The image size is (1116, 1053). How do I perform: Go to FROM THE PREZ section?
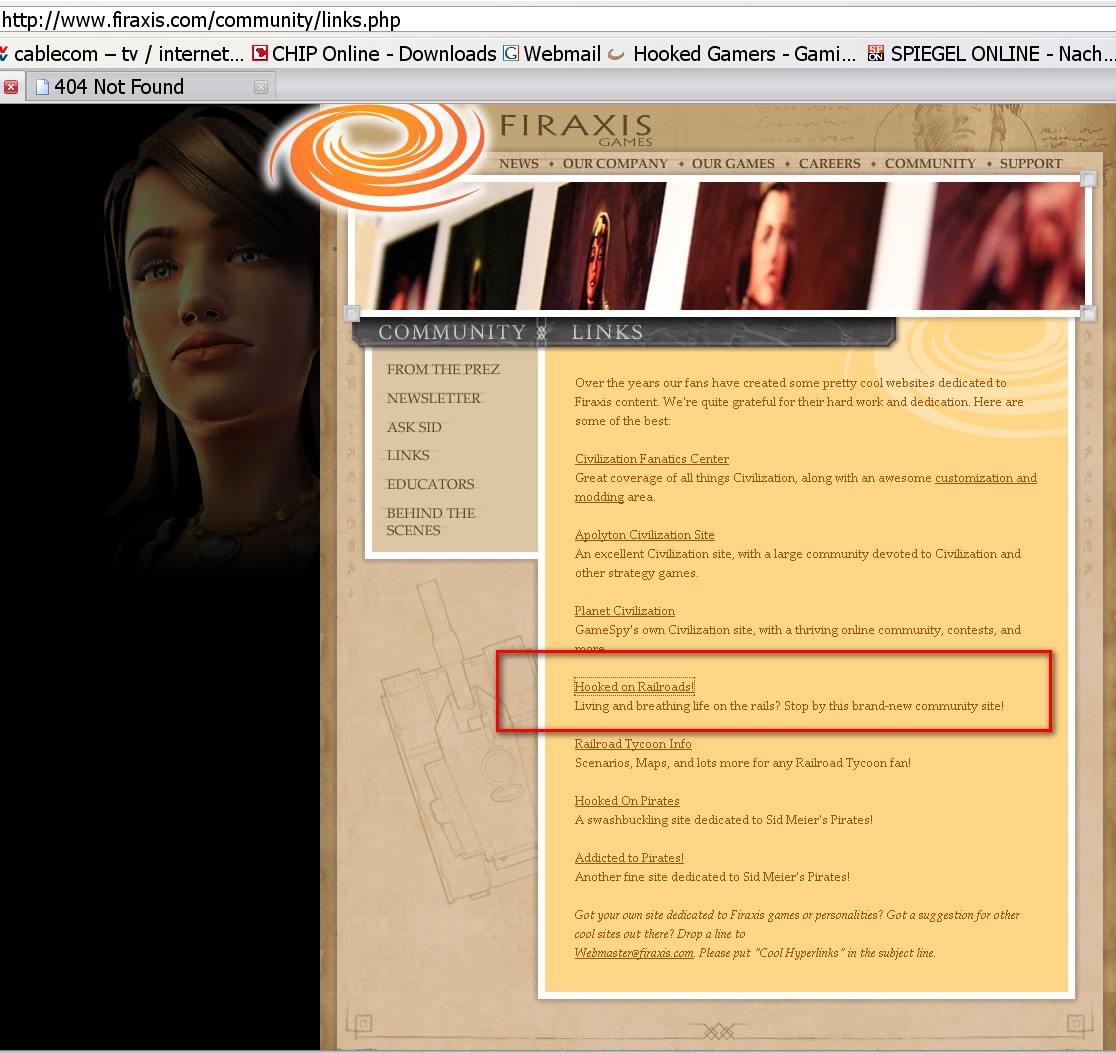click(x=443, y=370)
